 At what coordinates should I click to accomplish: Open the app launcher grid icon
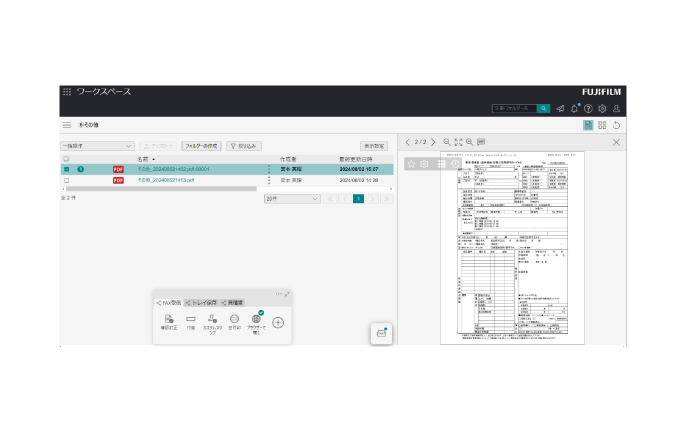click(67, 92)
